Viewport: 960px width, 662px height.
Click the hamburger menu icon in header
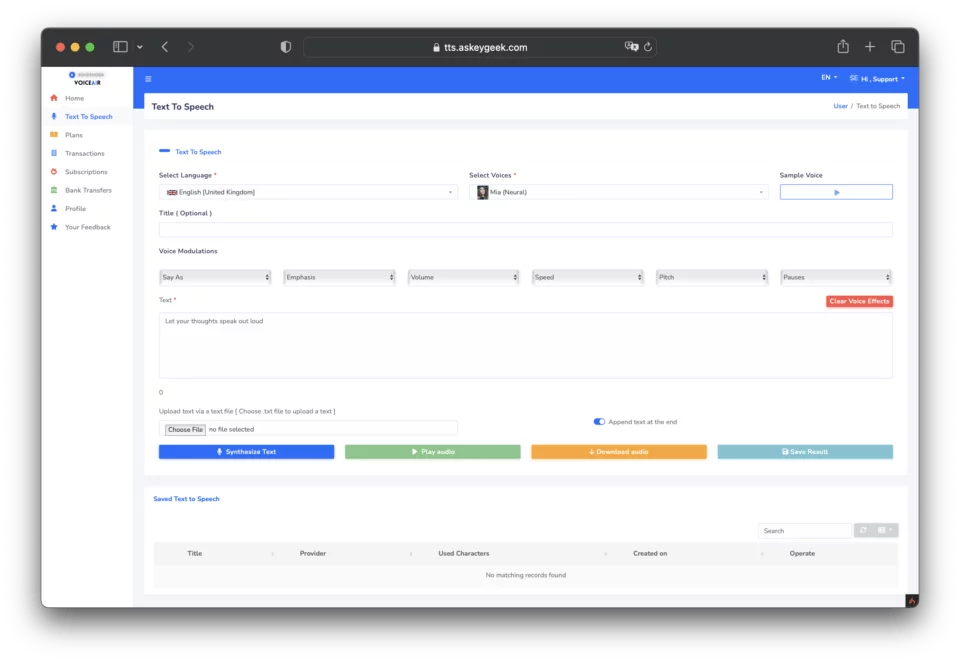point(148,79)
